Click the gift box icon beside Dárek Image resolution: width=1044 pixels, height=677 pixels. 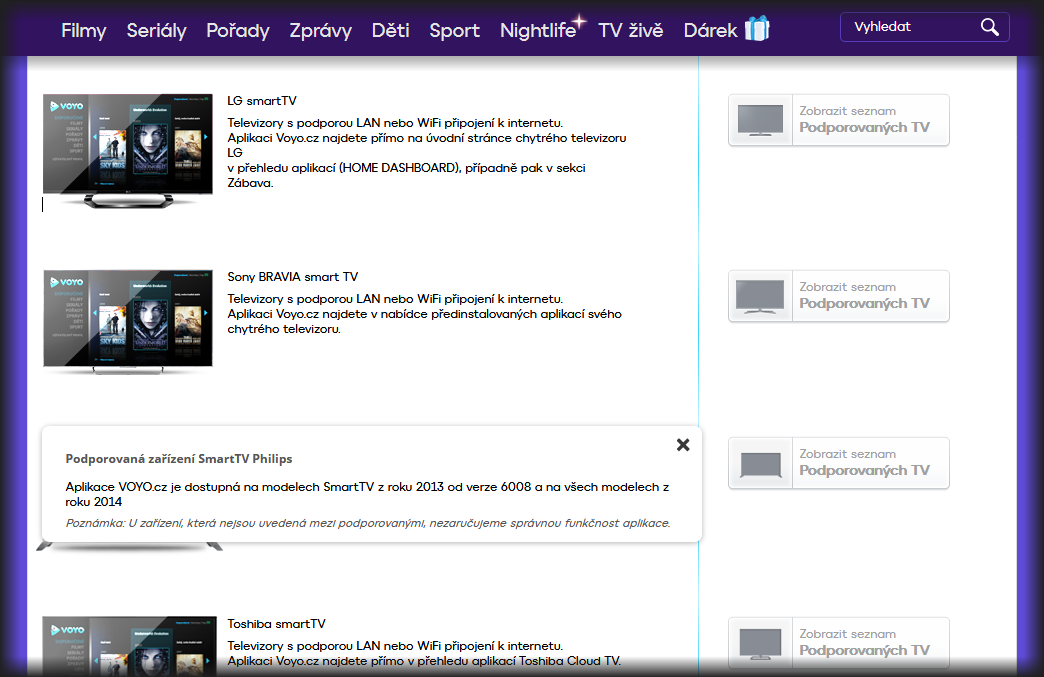757,29
